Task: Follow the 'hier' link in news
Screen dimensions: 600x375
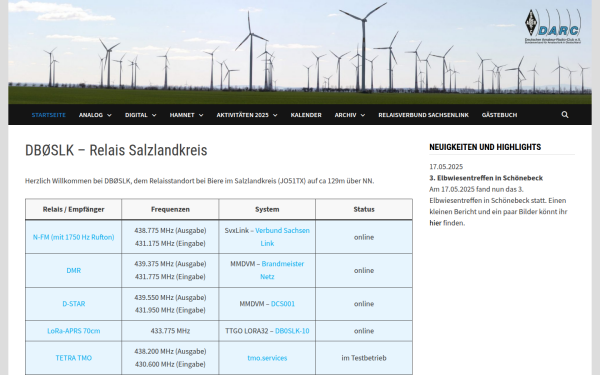Action: point(435,223)
